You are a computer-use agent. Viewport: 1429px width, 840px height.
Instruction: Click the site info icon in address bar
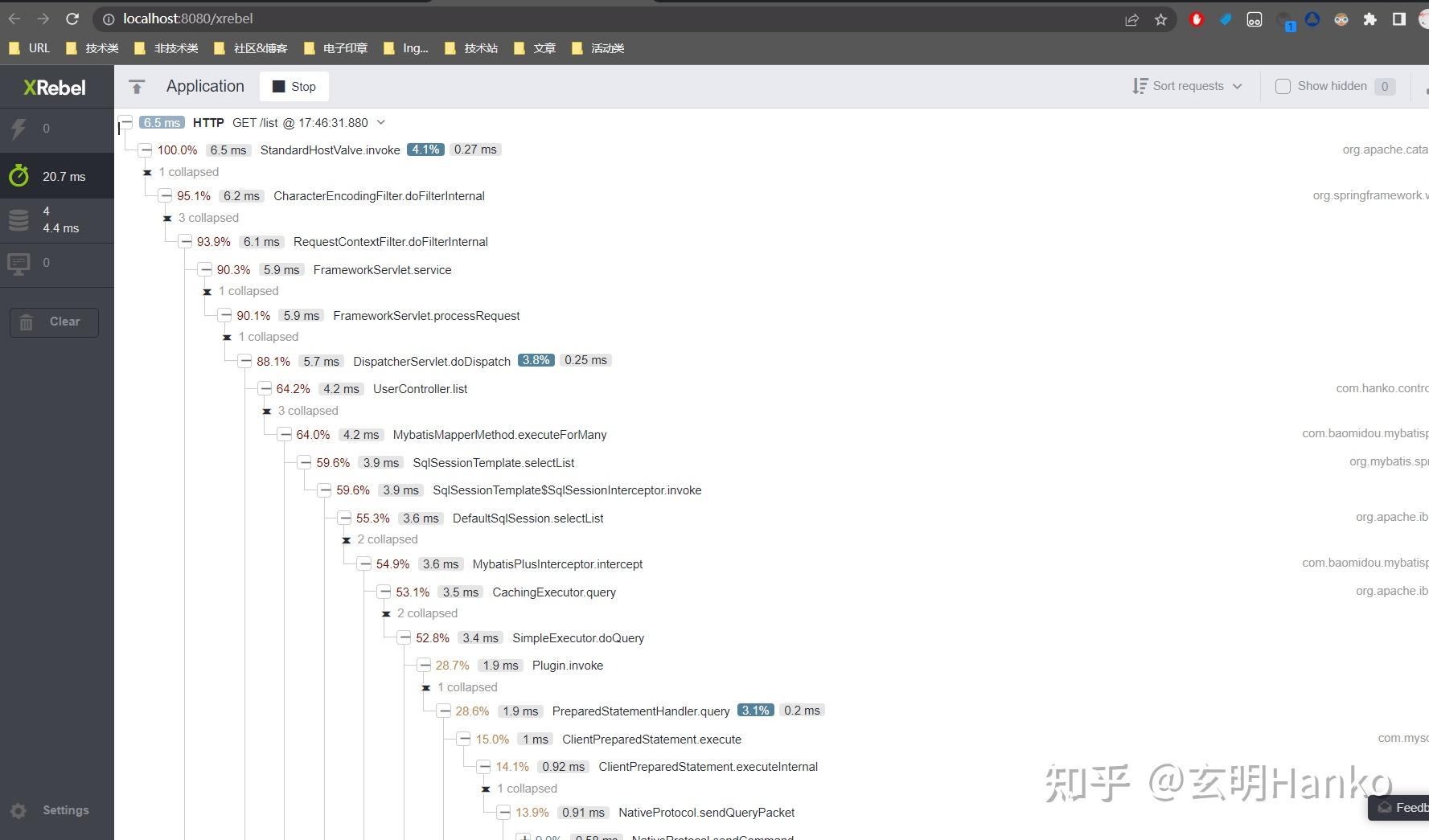point(109,18)
